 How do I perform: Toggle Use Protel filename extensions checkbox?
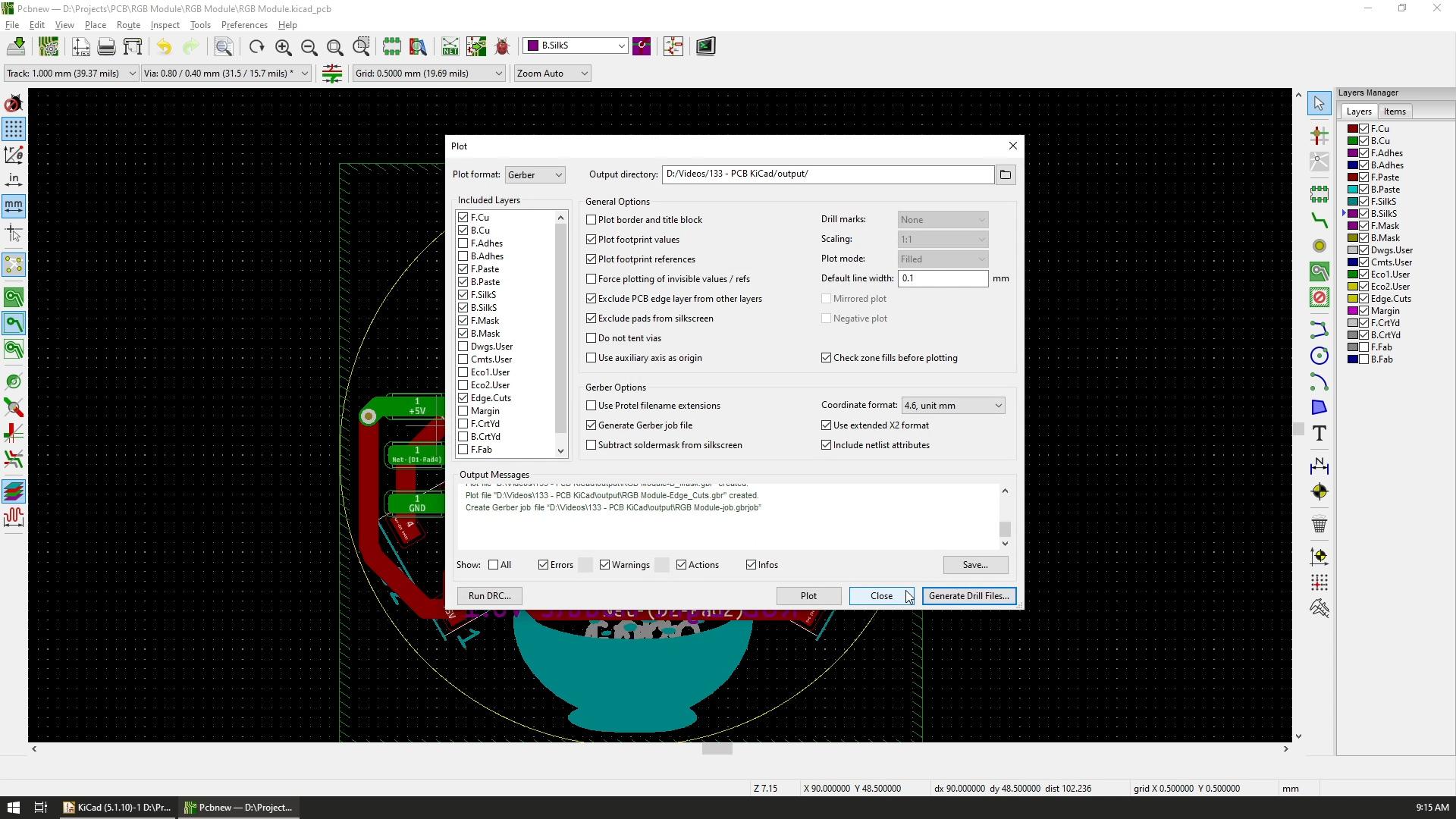tap(591, 406)
